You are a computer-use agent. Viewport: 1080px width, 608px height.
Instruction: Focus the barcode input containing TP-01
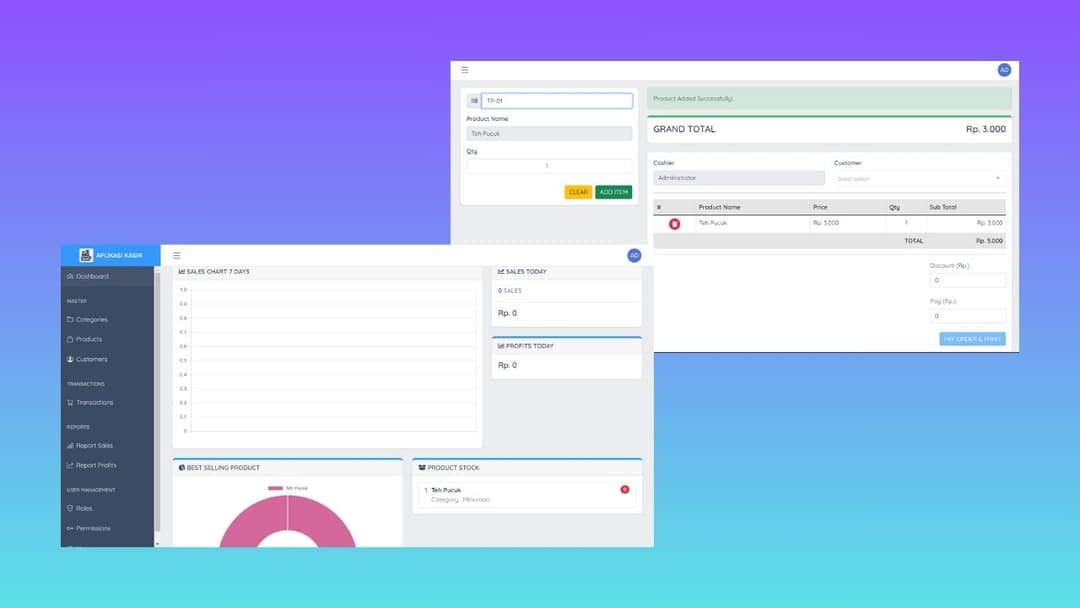[x=557, y=101]
